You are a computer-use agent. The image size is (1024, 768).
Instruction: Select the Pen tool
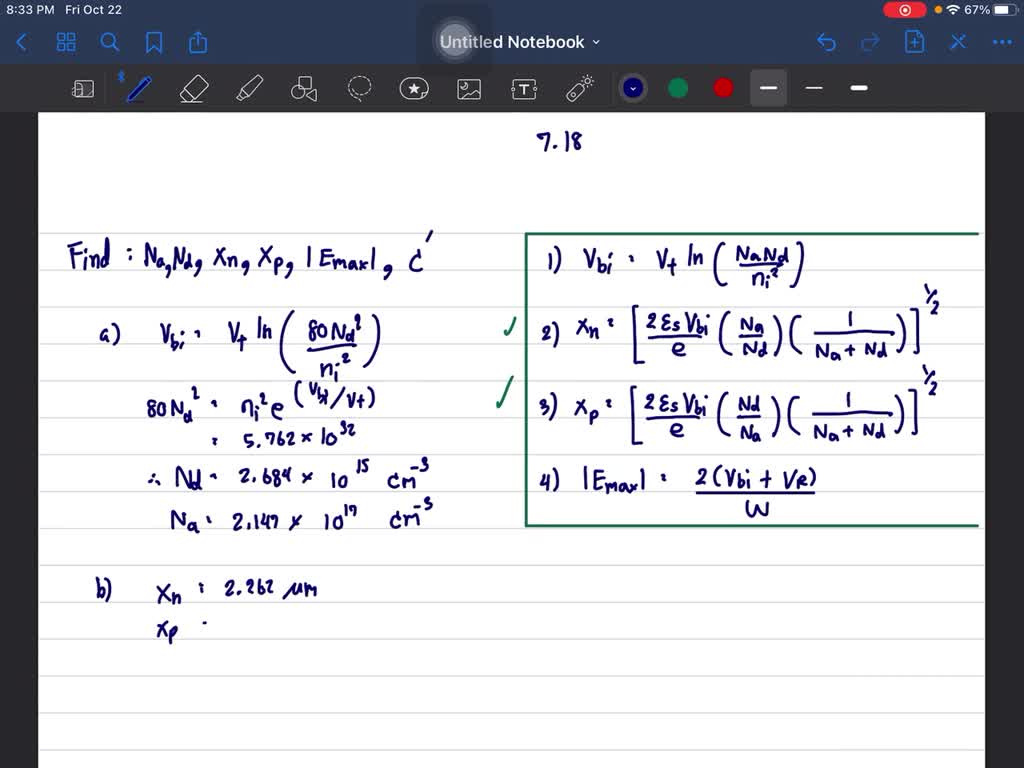tap(138, 88)
